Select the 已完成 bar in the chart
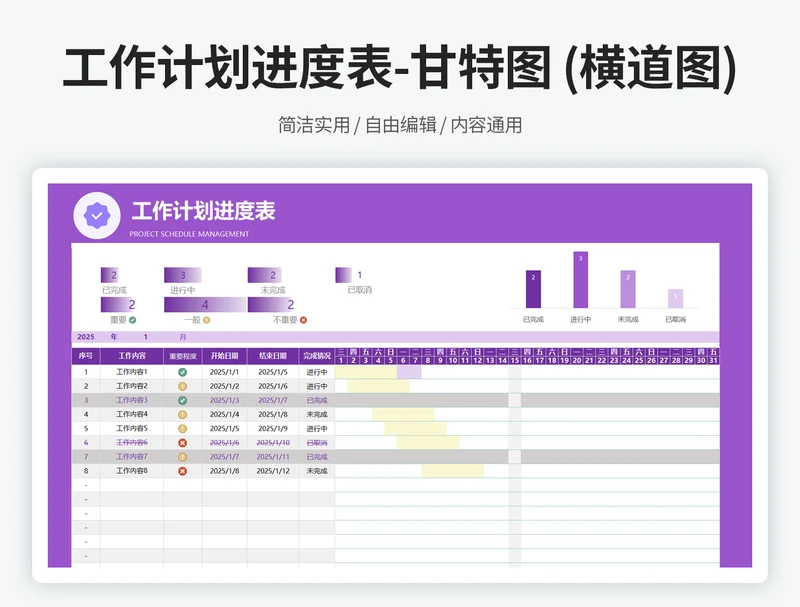800x607 pixels. [533, 289]
